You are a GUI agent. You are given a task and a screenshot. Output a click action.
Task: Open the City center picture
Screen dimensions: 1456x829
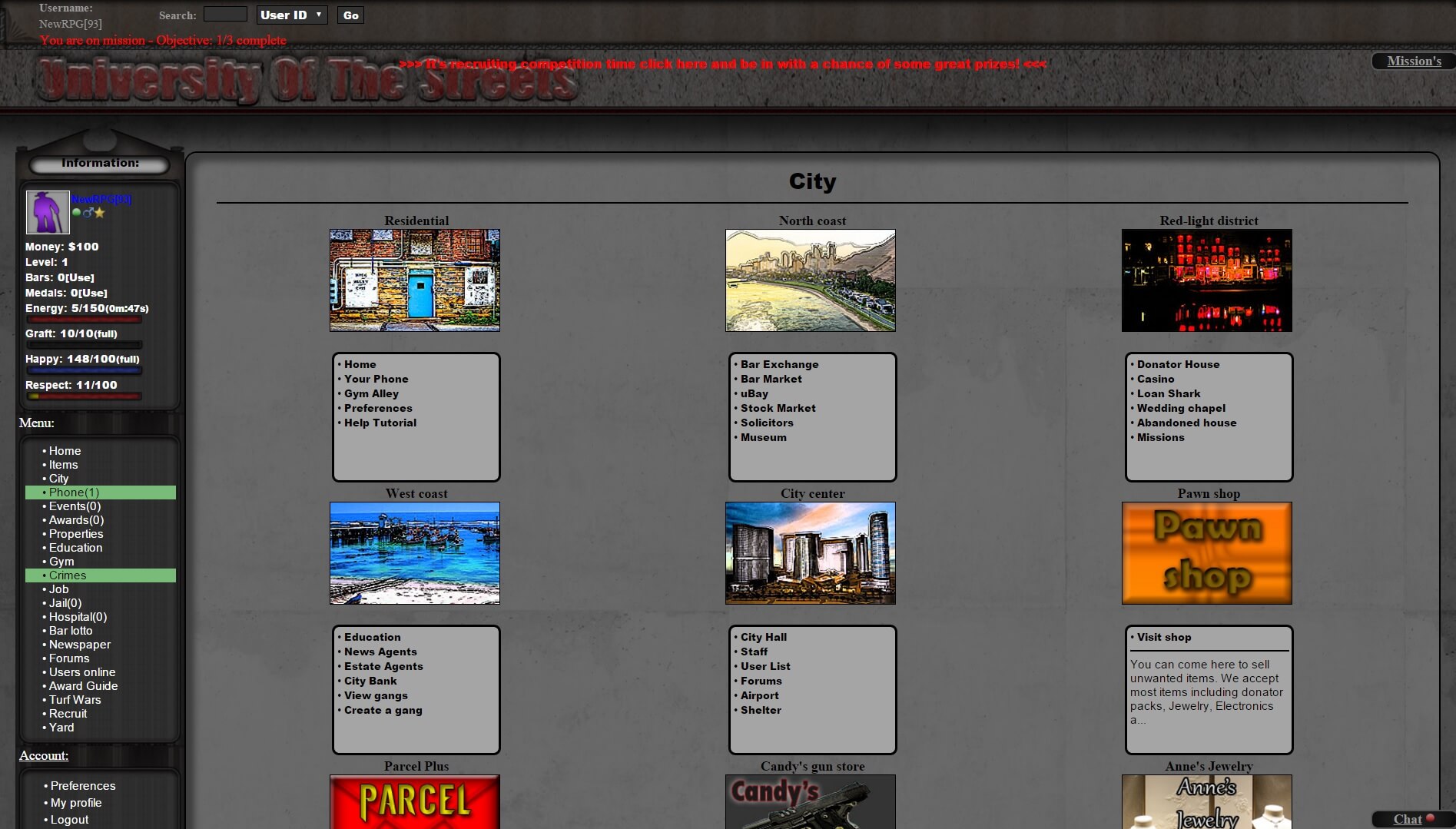pos(811,553)
